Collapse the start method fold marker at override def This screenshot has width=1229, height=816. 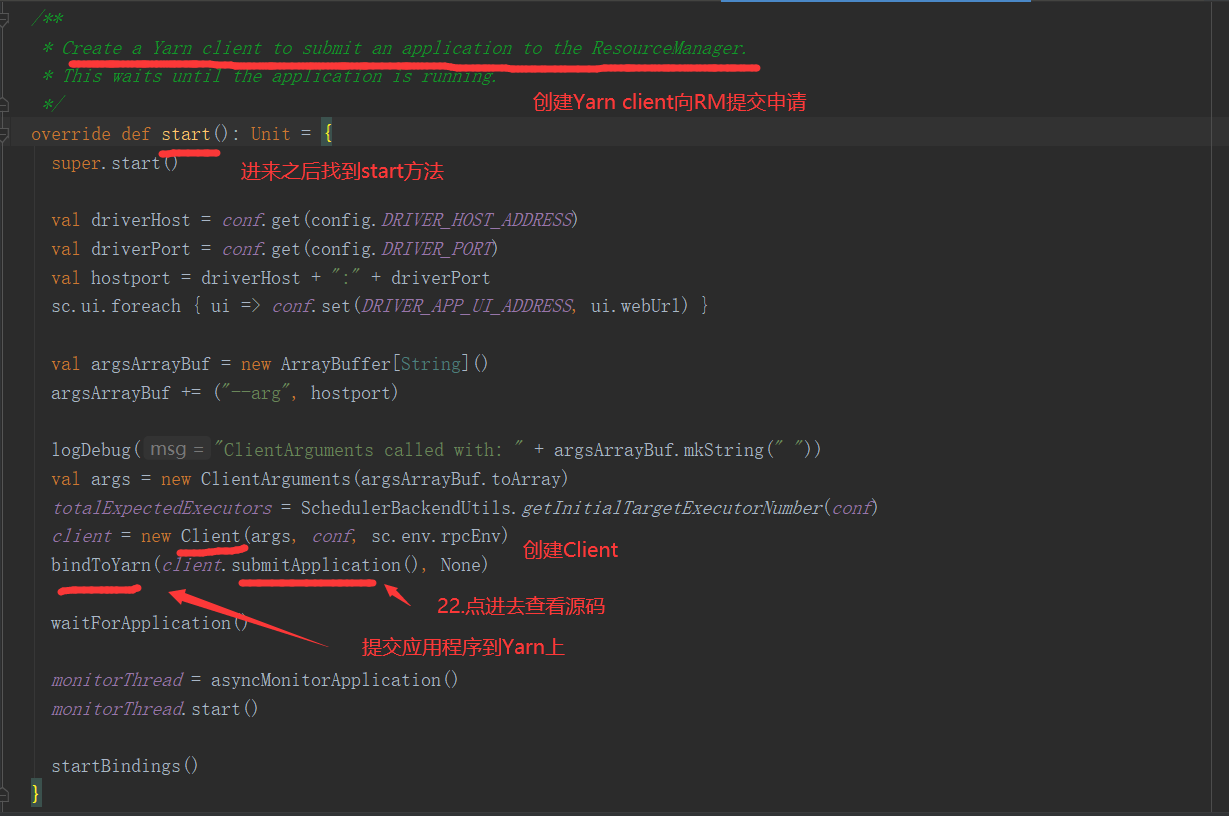click(5, 133)
